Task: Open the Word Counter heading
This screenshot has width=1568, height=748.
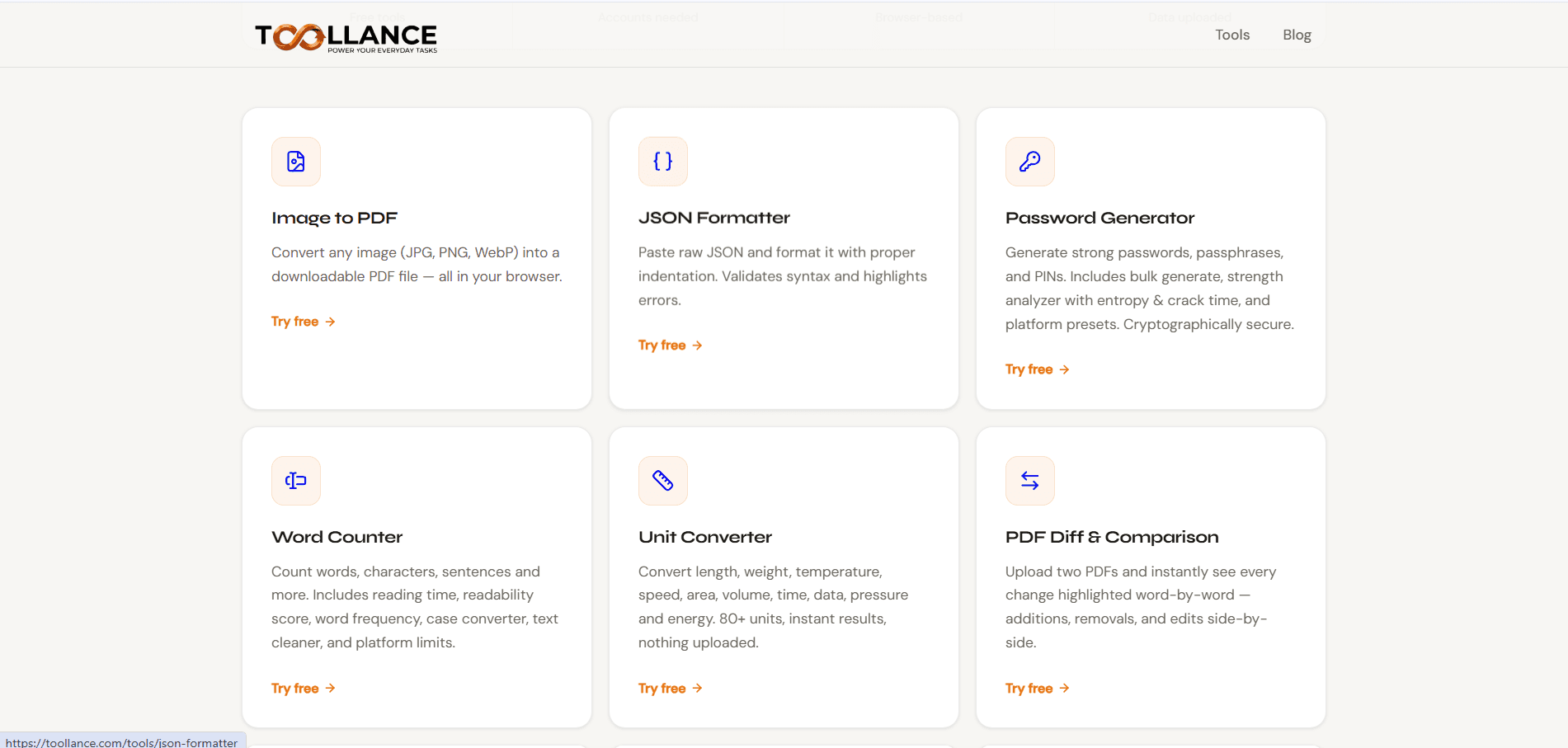Action: (337, 537)
